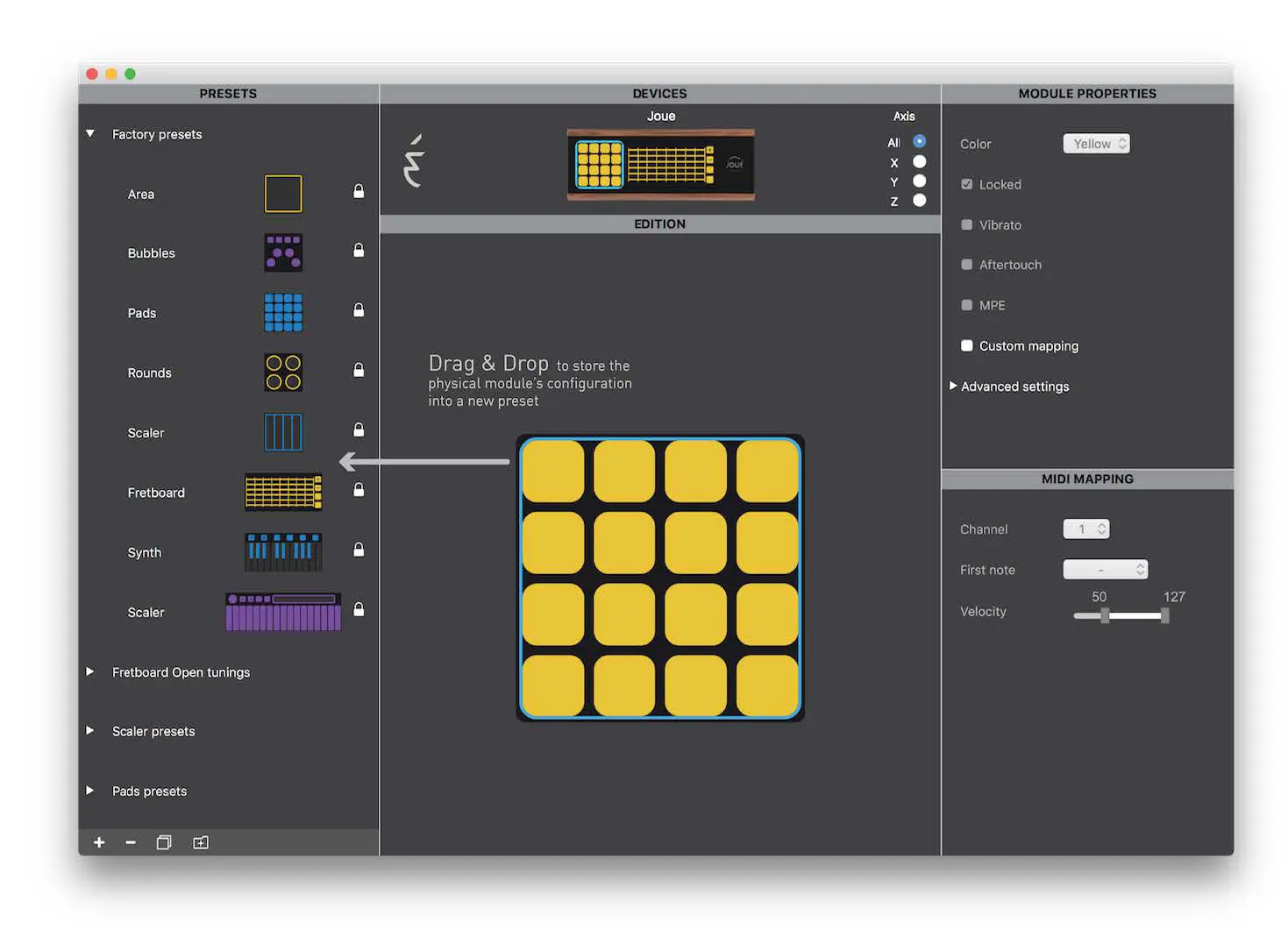Click the duplicate preset icon
Image resolution: width=1288 pixels, height=937 pixels.
164,842
